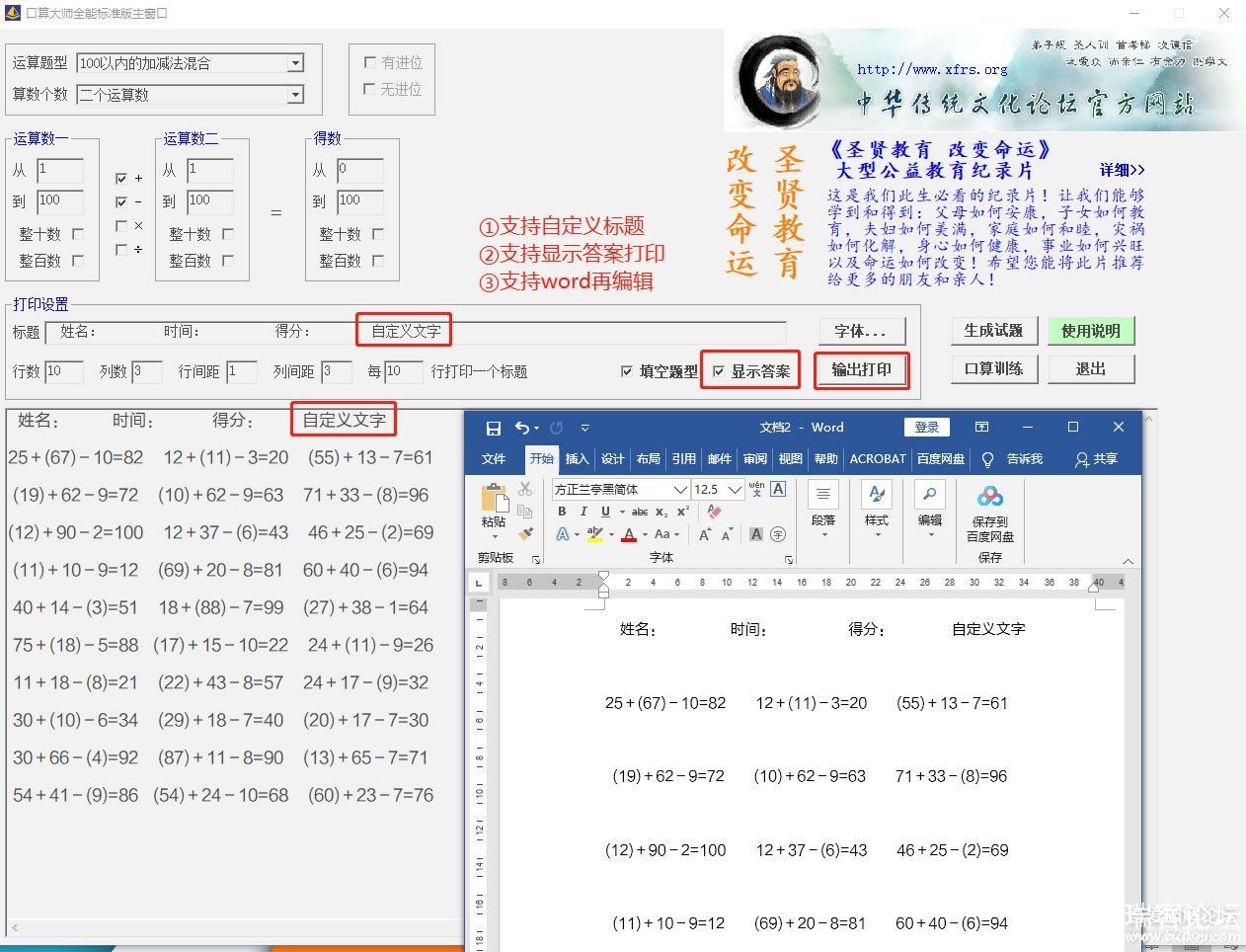Click the 详细>> link in the banner

point(1122,170)
